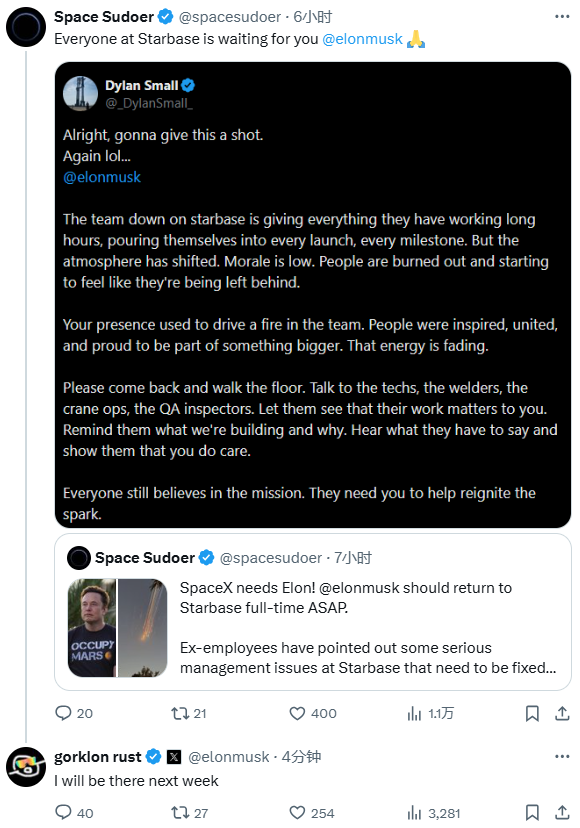The width and height of the screenshot is (580, 828).
Task: Repost Space Sudoer's post with 21 reposts
Action: [189, 713]
